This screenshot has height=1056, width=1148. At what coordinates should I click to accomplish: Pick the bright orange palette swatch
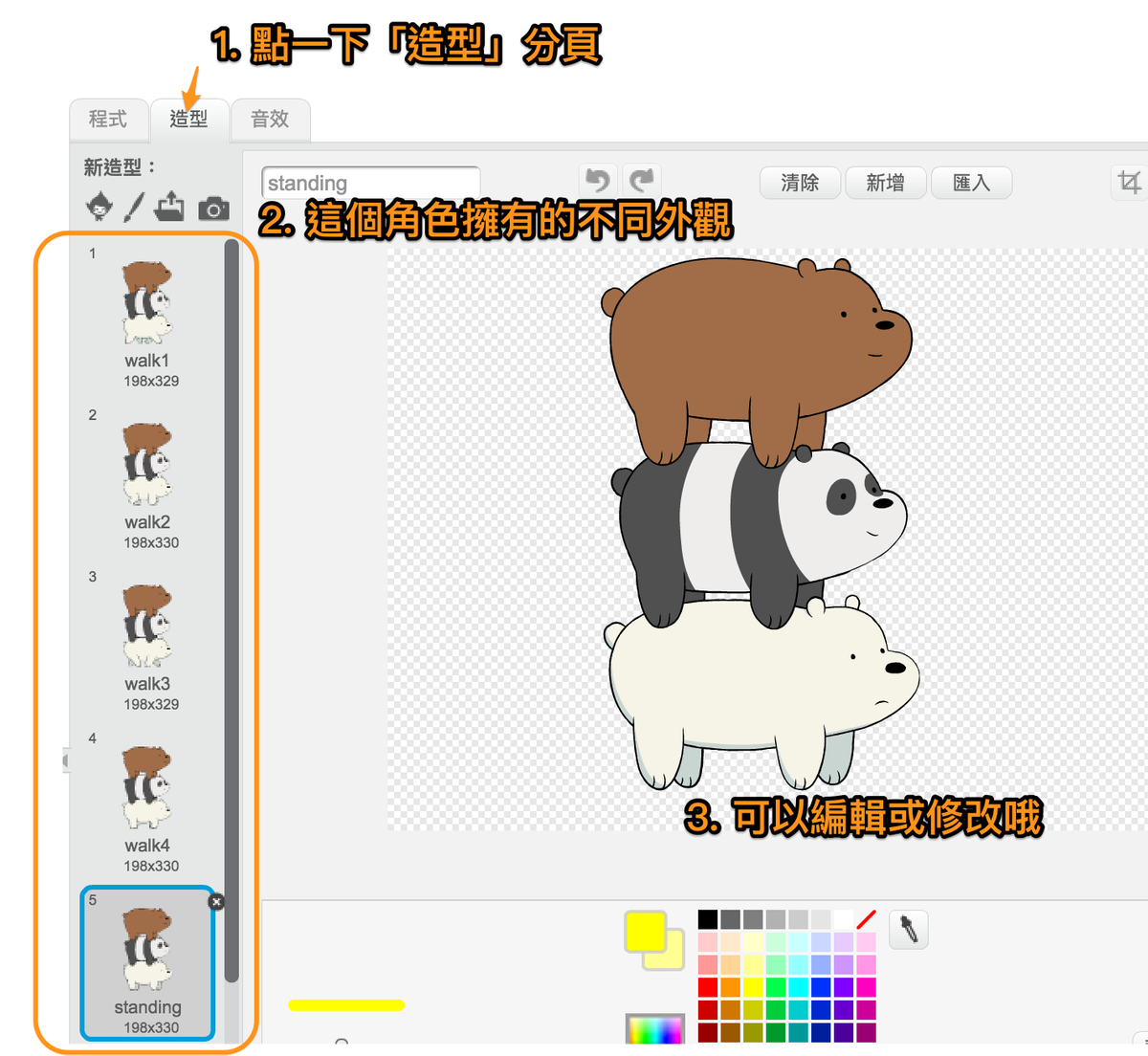click(x=731, y=987)
